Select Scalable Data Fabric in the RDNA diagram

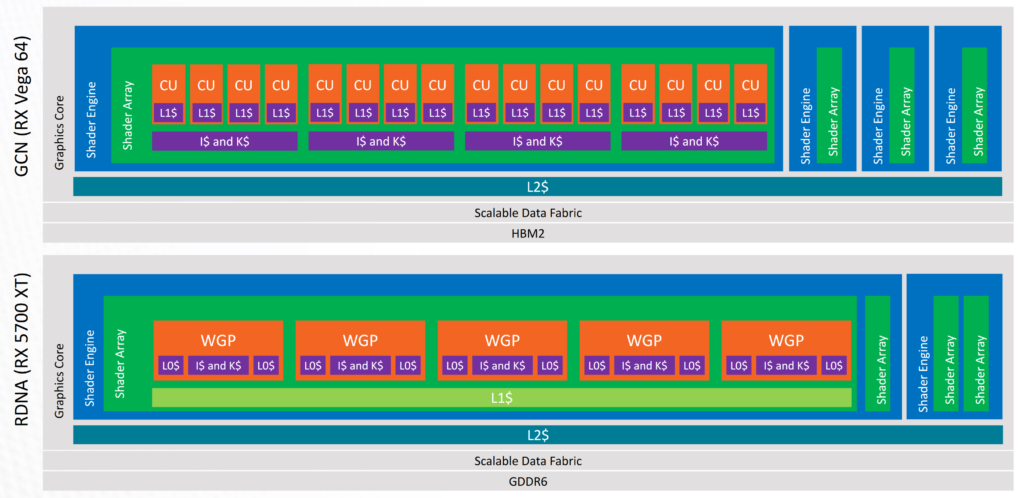point(528,461)
